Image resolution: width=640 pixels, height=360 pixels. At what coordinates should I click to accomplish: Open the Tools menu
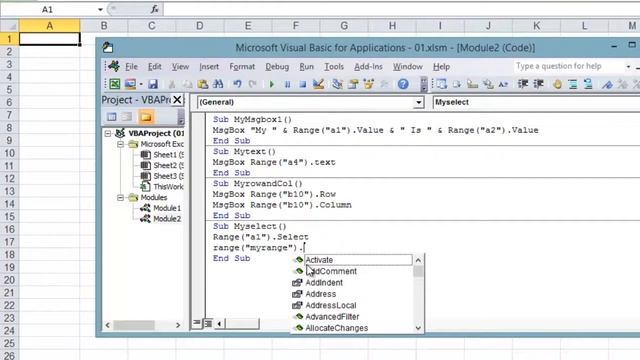[334, 67]
